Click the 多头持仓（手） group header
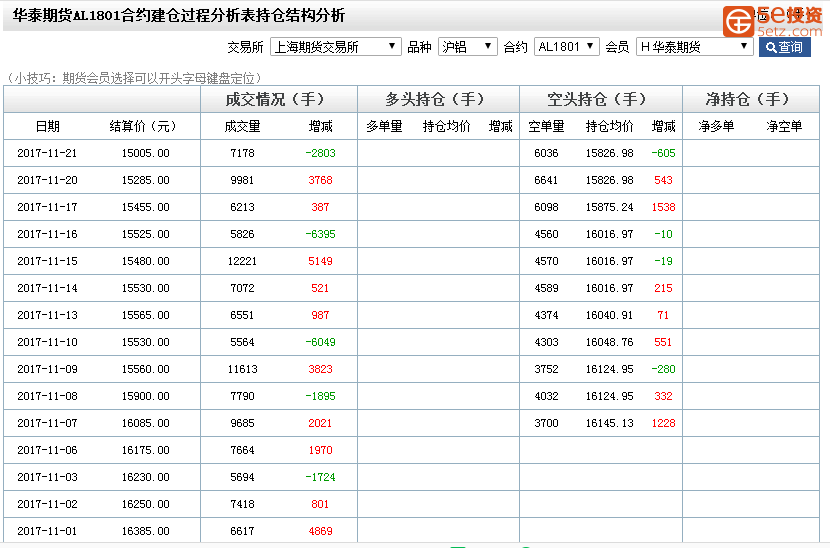The height and width of the screenshot is (548, 830). point(435,99)
